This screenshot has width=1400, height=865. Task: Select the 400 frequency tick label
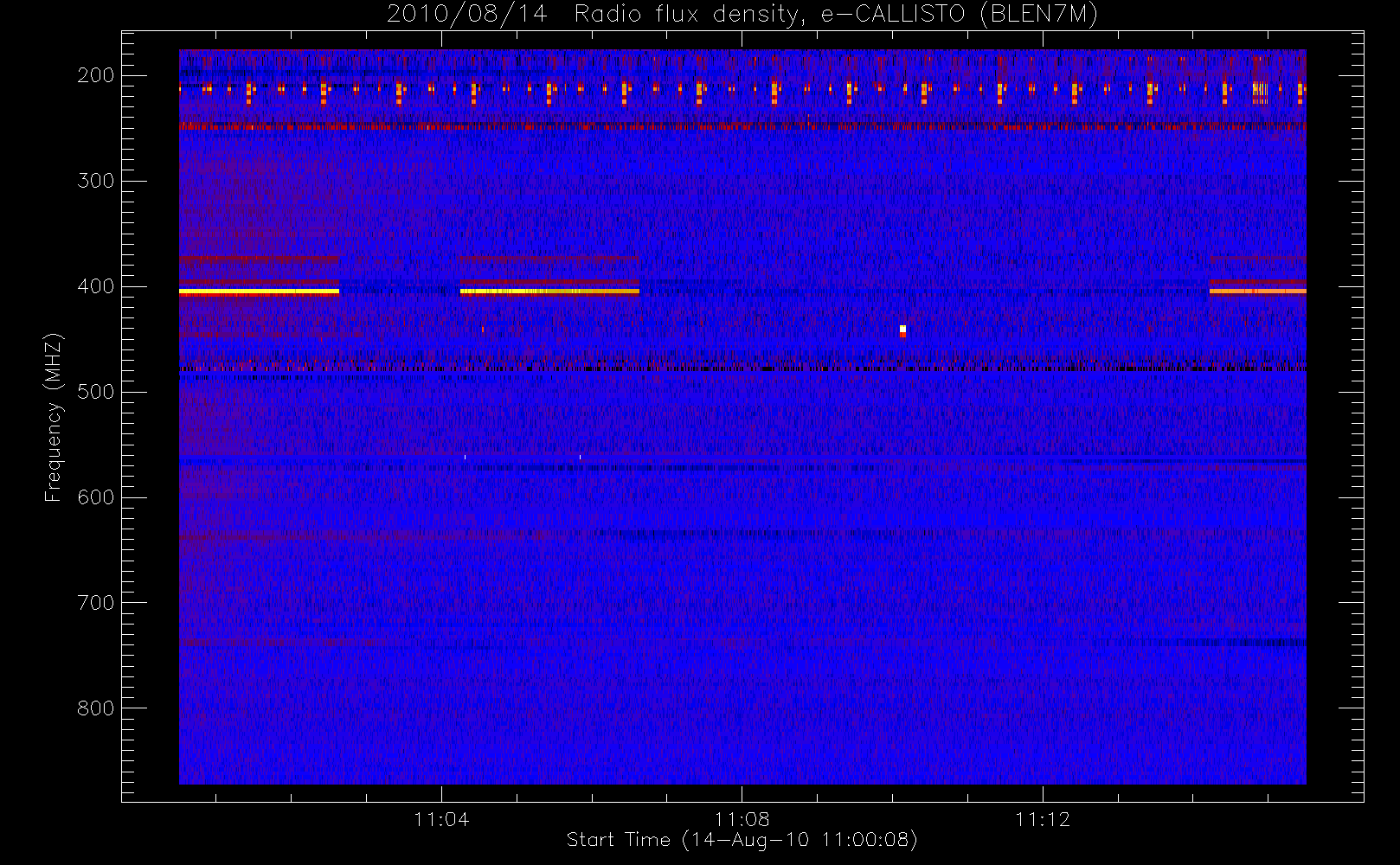pos(95,286)
